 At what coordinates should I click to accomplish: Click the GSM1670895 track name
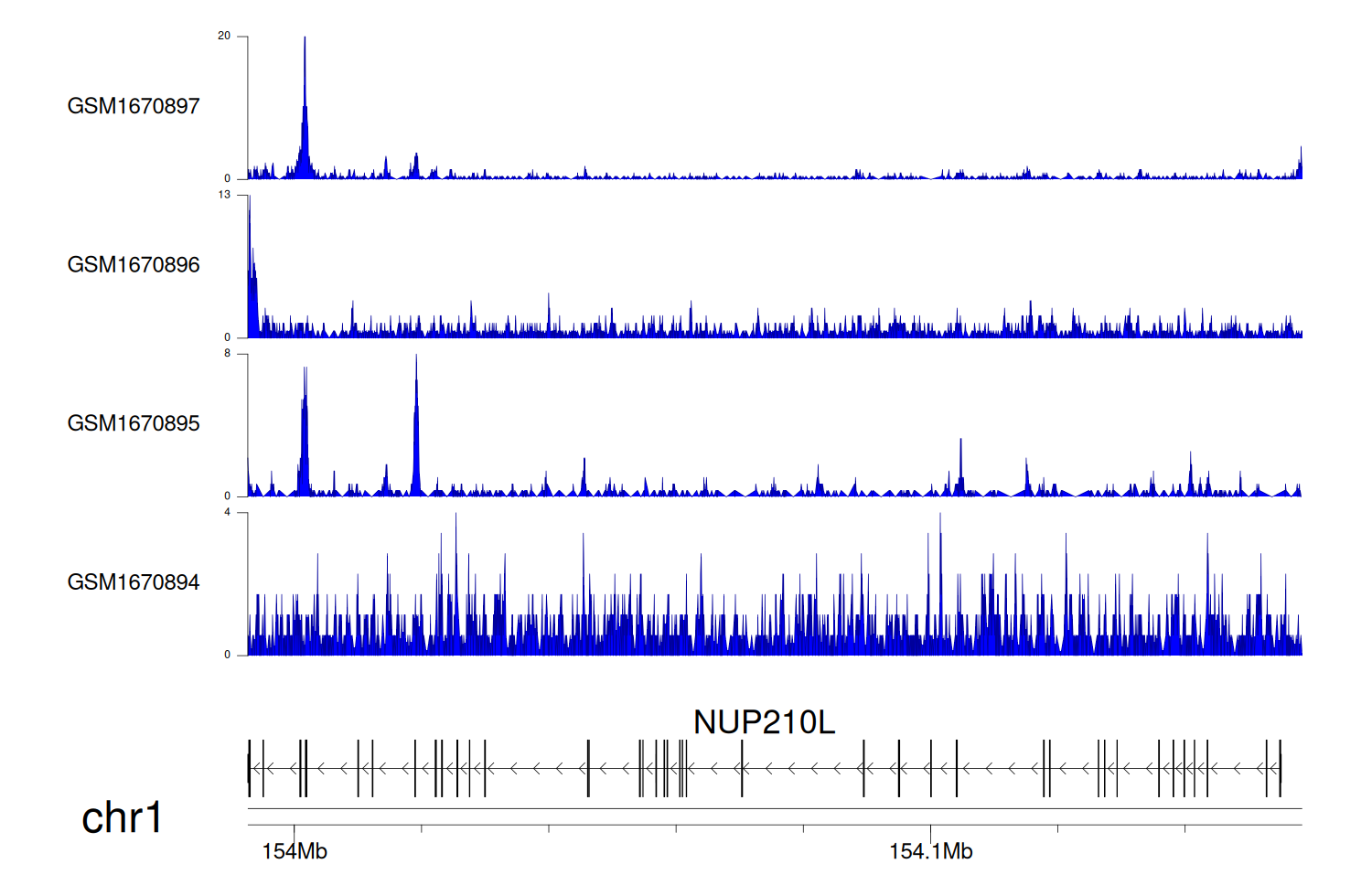(134, 423)
